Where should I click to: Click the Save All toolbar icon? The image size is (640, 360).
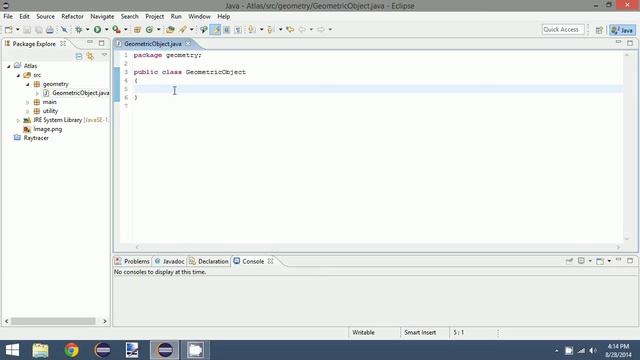click(x=38, y=29)
